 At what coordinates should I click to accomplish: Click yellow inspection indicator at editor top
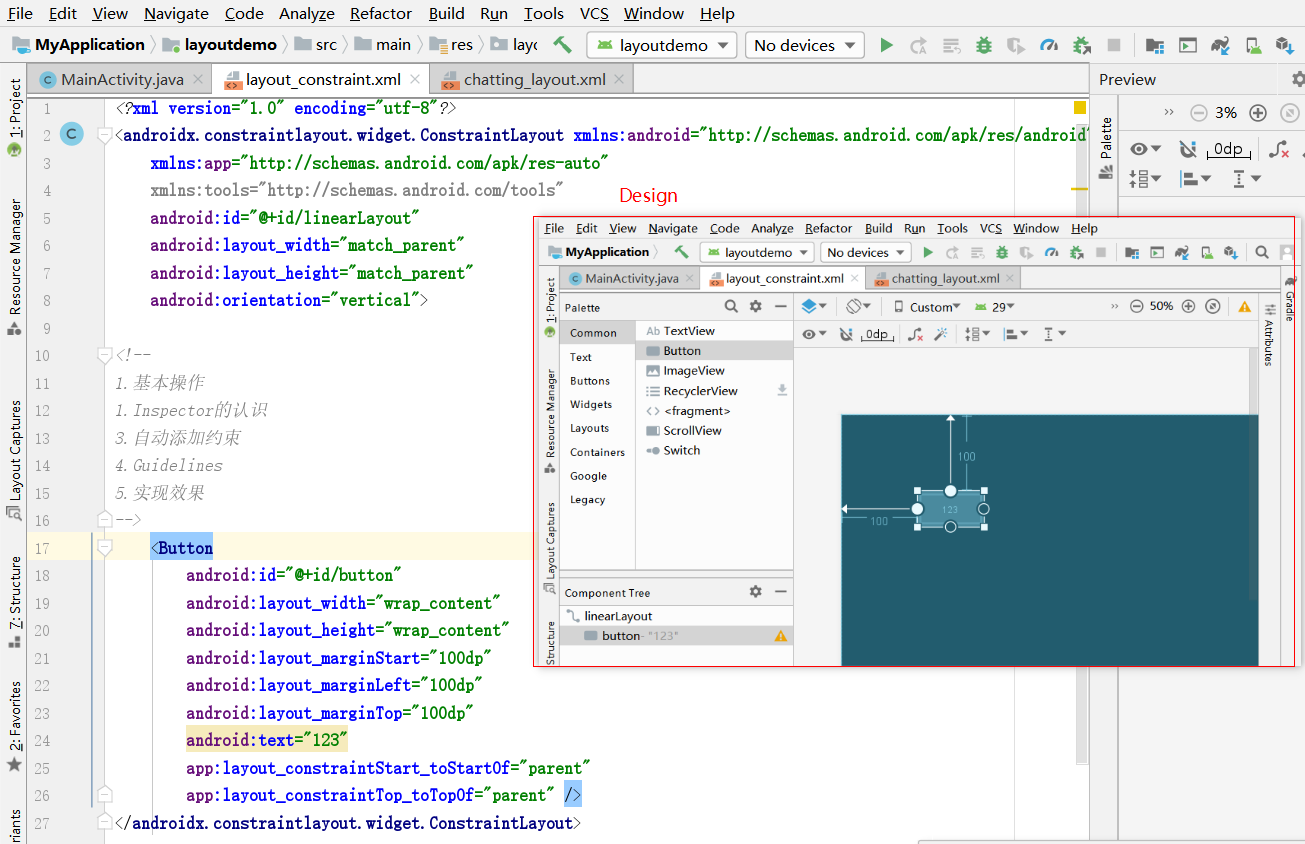[x=1080, y=107]
